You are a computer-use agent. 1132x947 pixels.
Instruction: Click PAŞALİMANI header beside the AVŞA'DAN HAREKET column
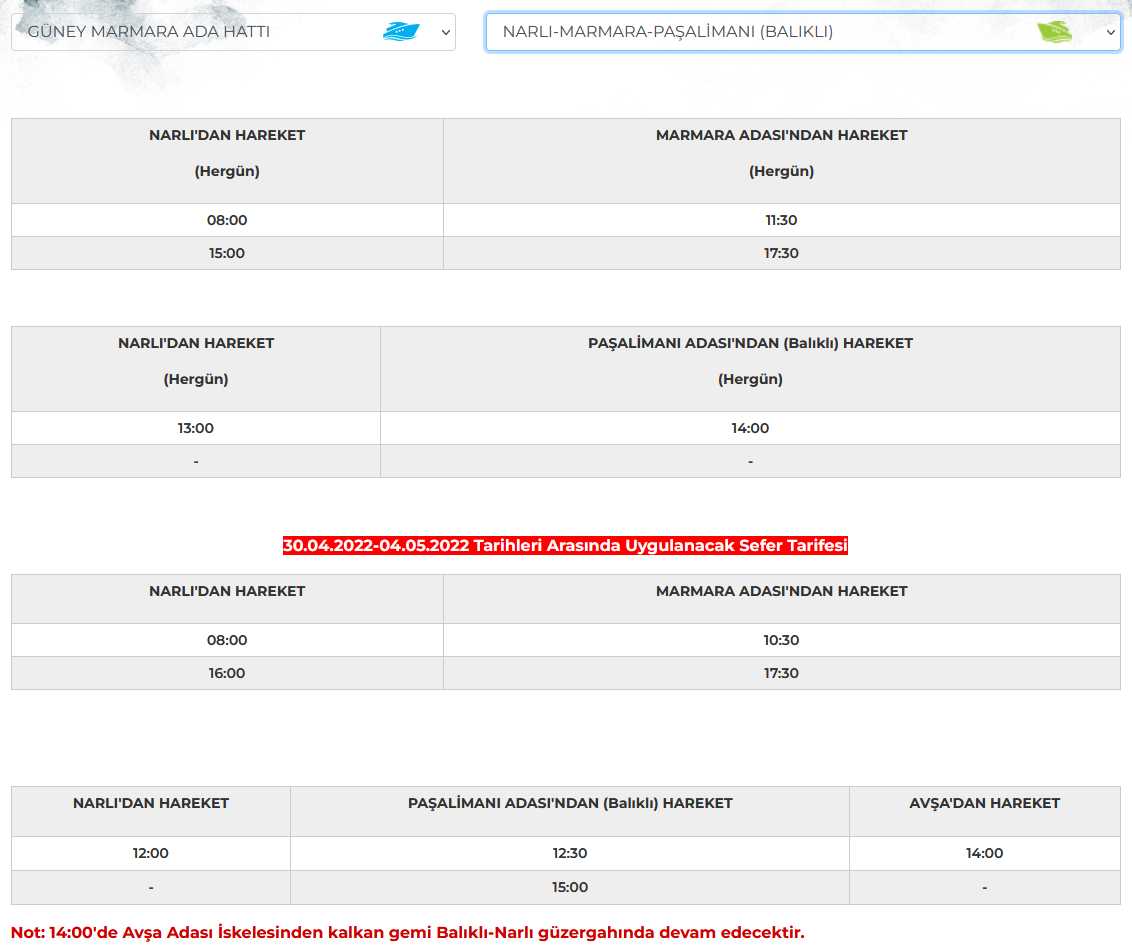point(570,803)
